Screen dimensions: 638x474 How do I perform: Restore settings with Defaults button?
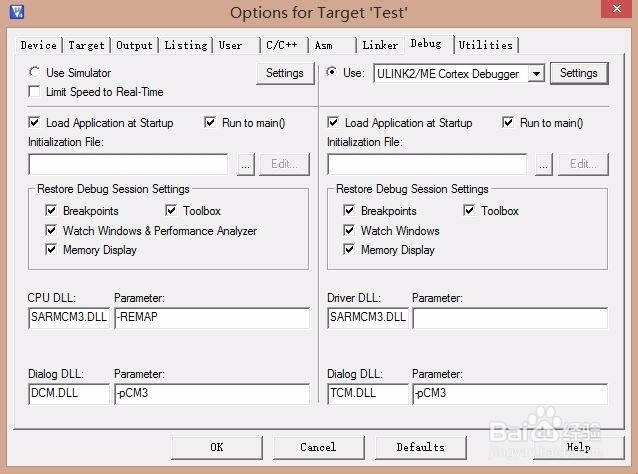[x=421, y=447]
